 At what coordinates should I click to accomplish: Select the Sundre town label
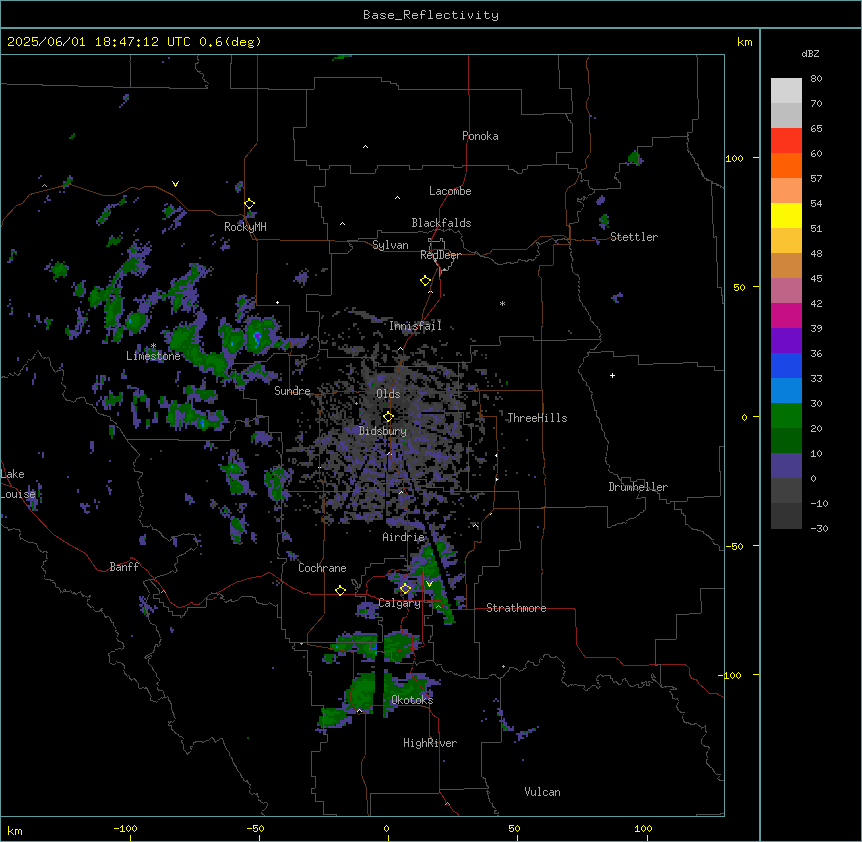point(292,391)
